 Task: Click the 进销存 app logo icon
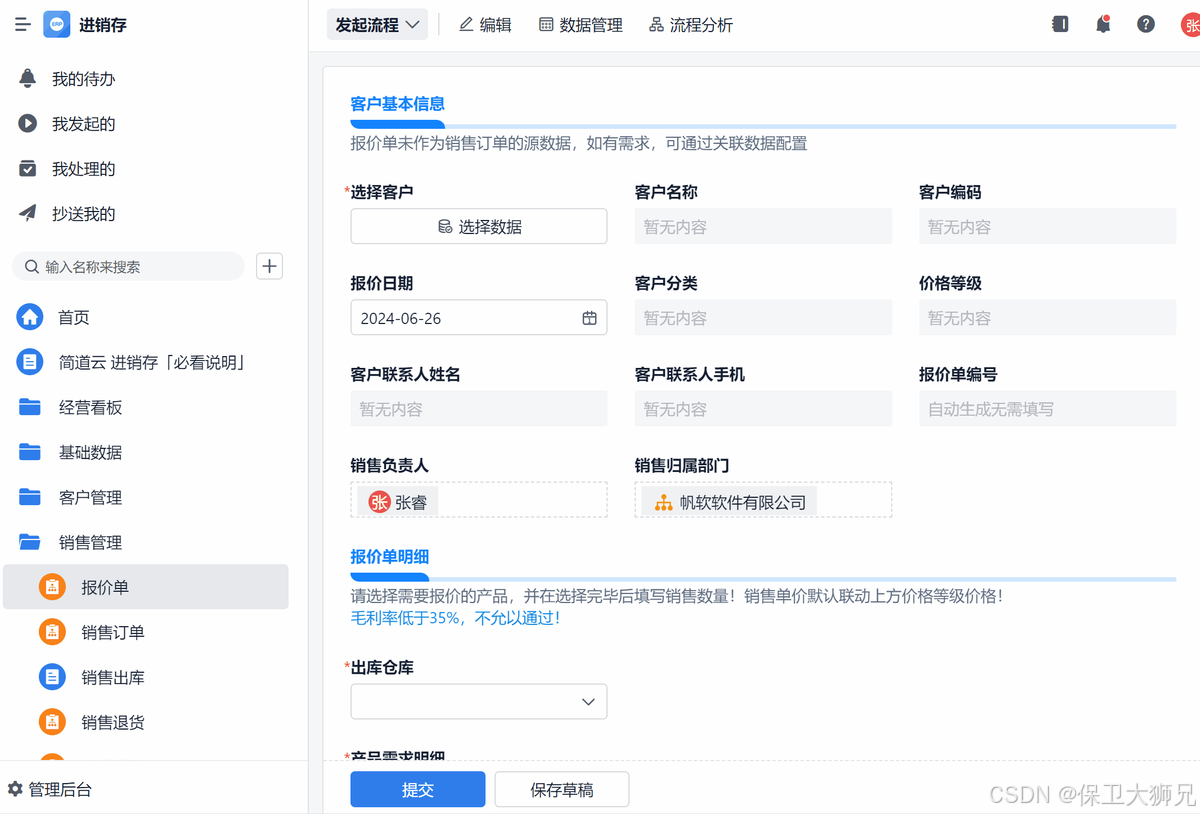[x=56, y=25]
